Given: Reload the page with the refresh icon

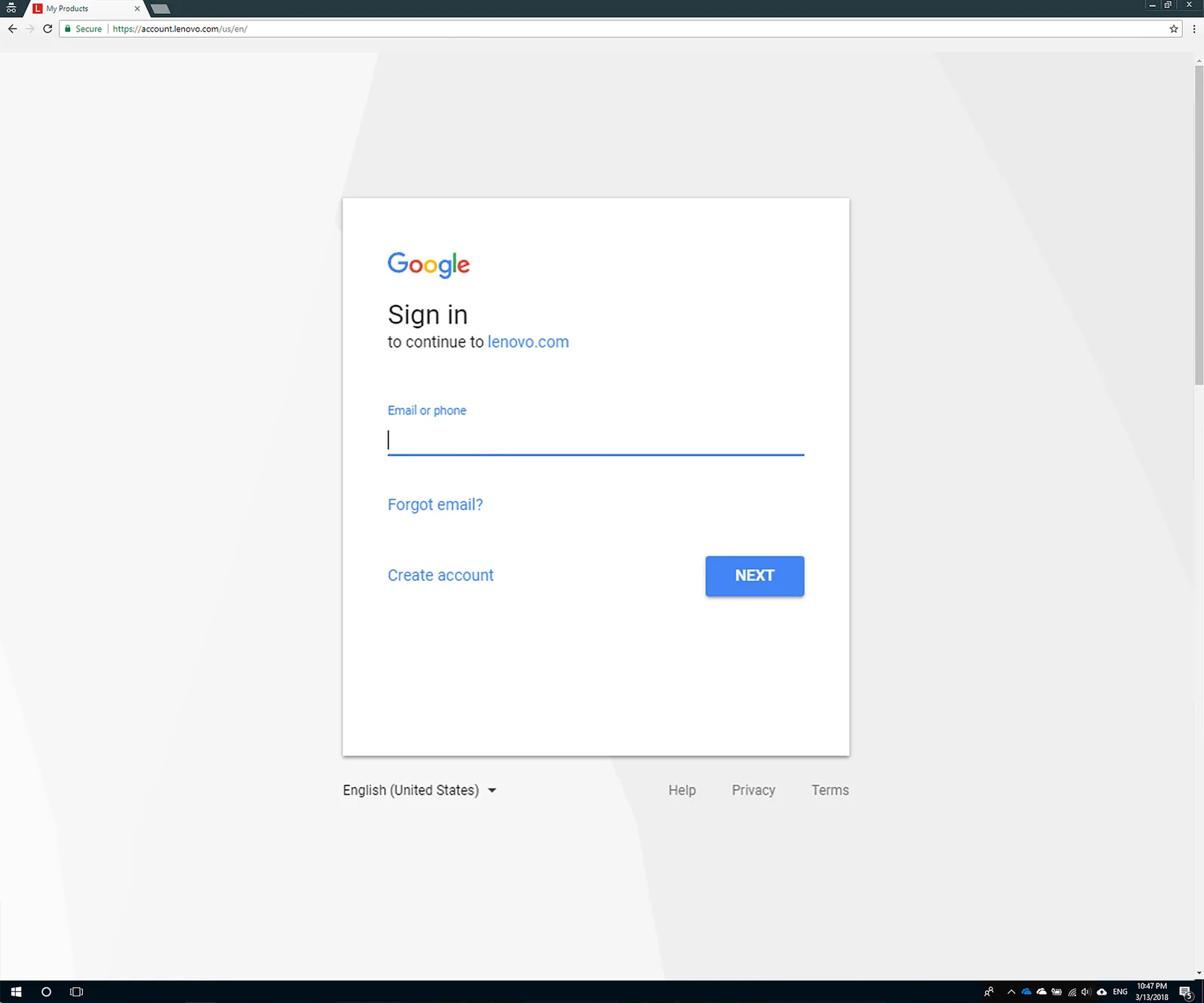Looking at the screenshot, I should point(47,29).
